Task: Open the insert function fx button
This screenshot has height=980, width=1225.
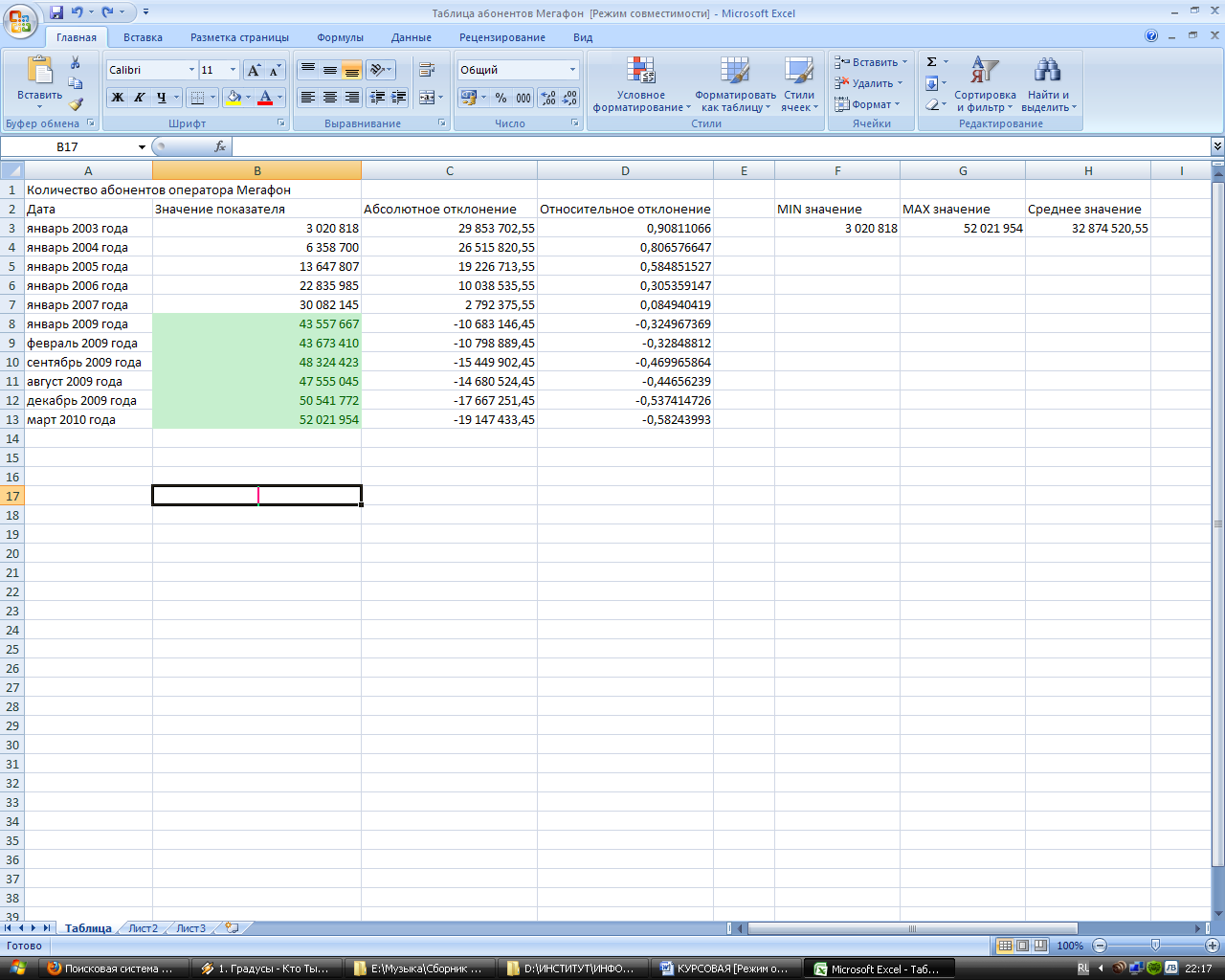Action: (220, 146)
